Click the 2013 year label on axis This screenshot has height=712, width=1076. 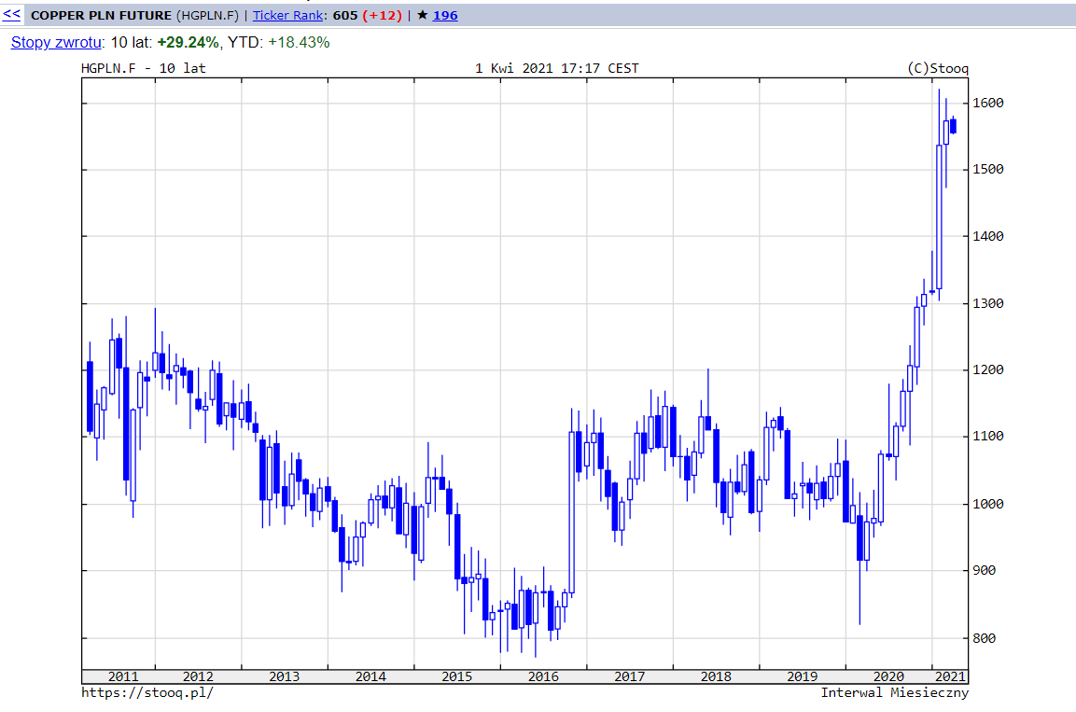[x=284, y=676]
